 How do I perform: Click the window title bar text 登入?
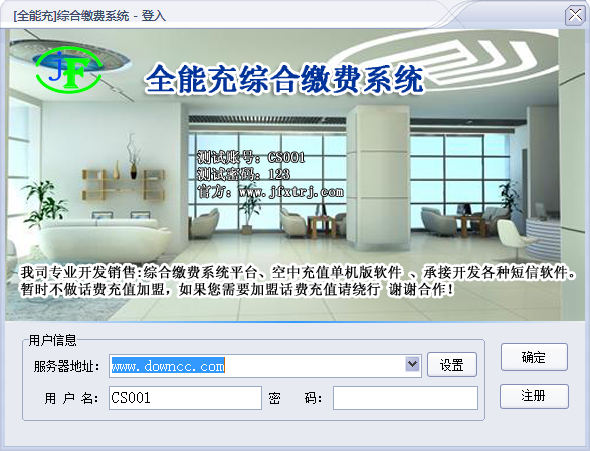coord(154,16)
